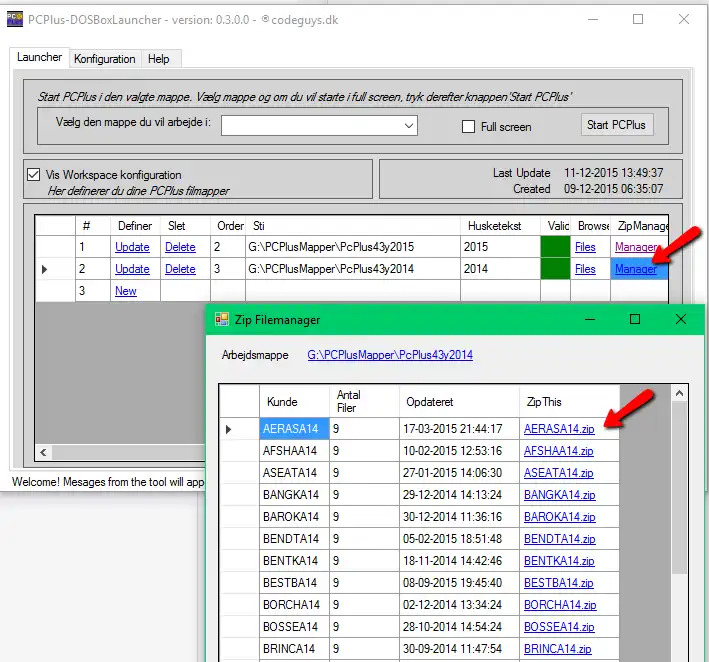The image size is (709, 662).
Task: Click scroll-up arrow in Zip Filemanager list
Action: pyautogui.click(x=679, y=393)
